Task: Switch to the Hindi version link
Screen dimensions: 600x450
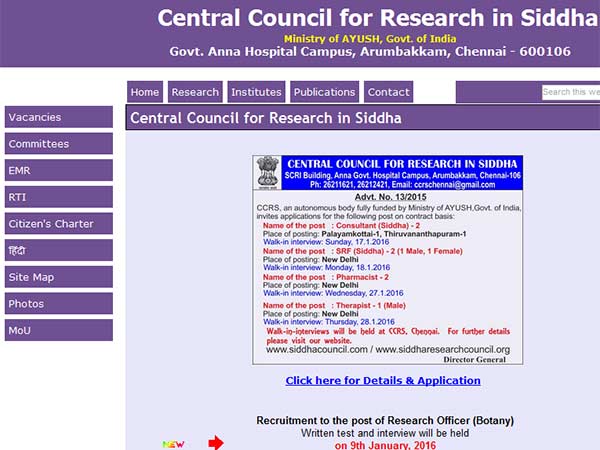Action: pyautogui.click(x=58, y=250)
